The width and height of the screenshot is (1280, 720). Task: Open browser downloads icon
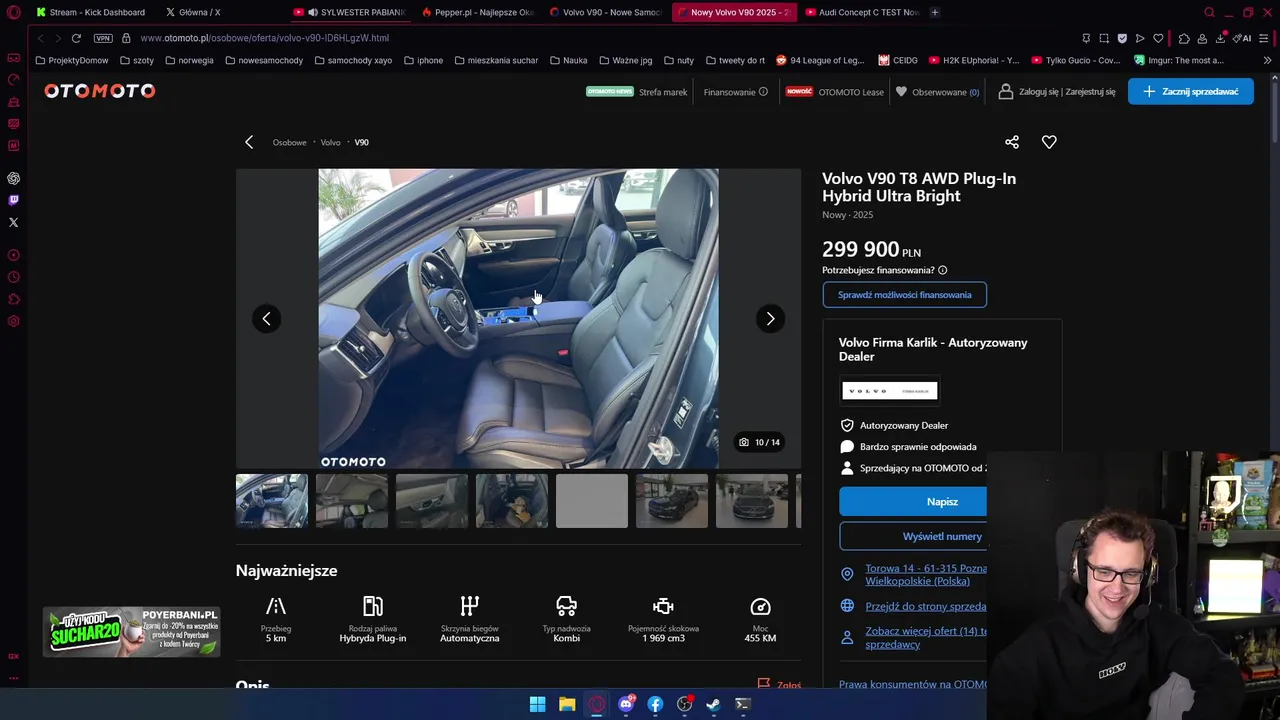coord(1220,38)
